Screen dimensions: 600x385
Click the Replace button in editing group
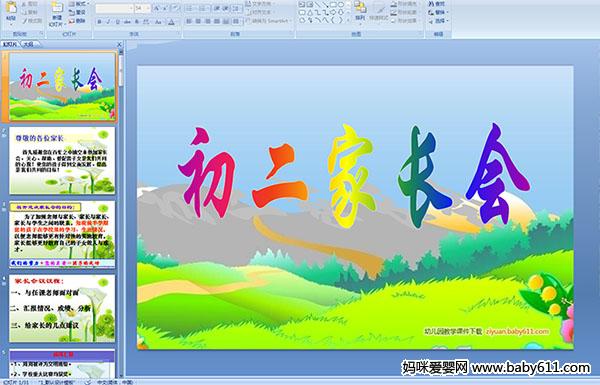pos(438,12)
